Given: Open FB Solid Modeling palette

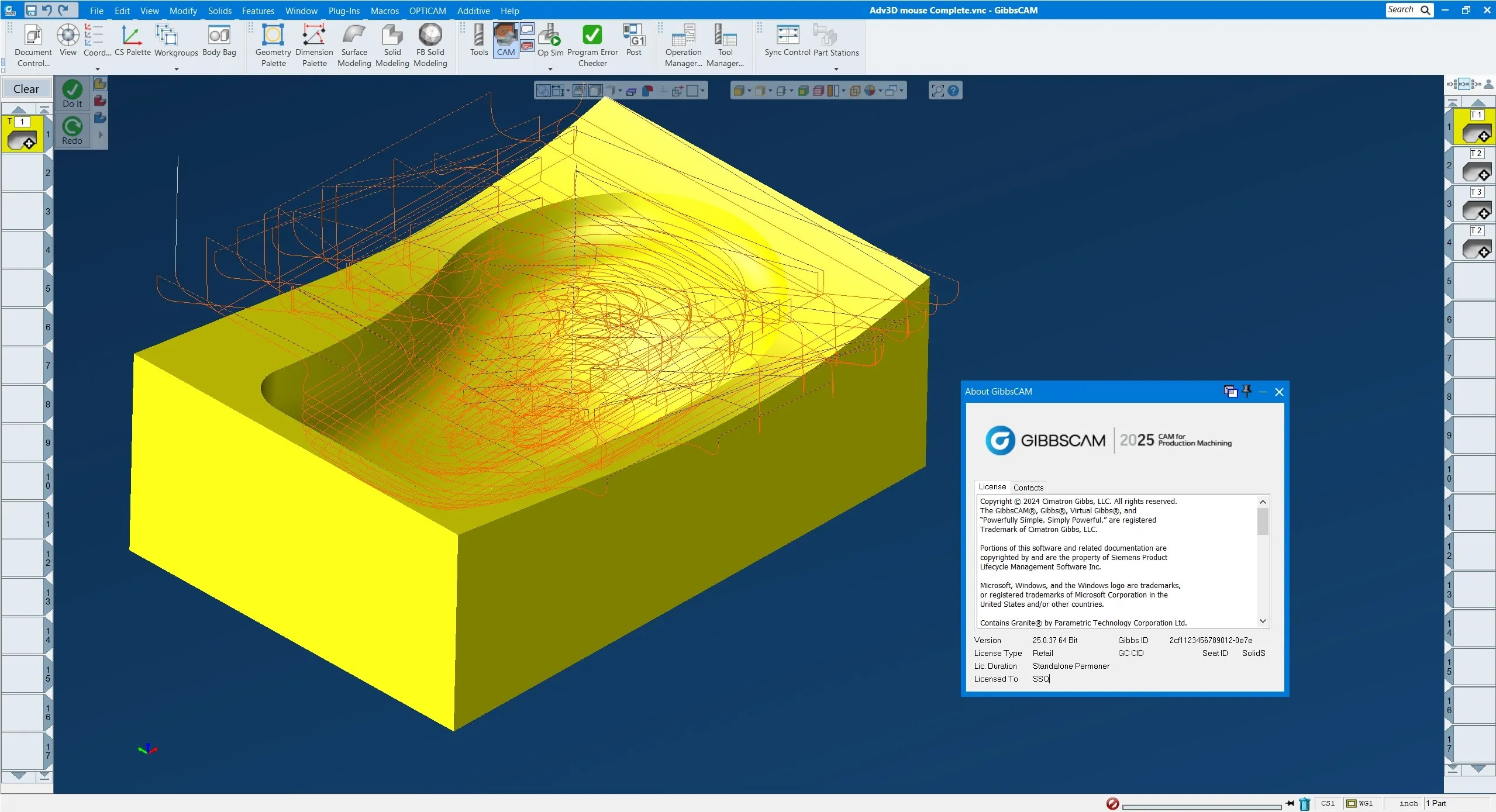Looking at the screenshot, I should point(430,46).
